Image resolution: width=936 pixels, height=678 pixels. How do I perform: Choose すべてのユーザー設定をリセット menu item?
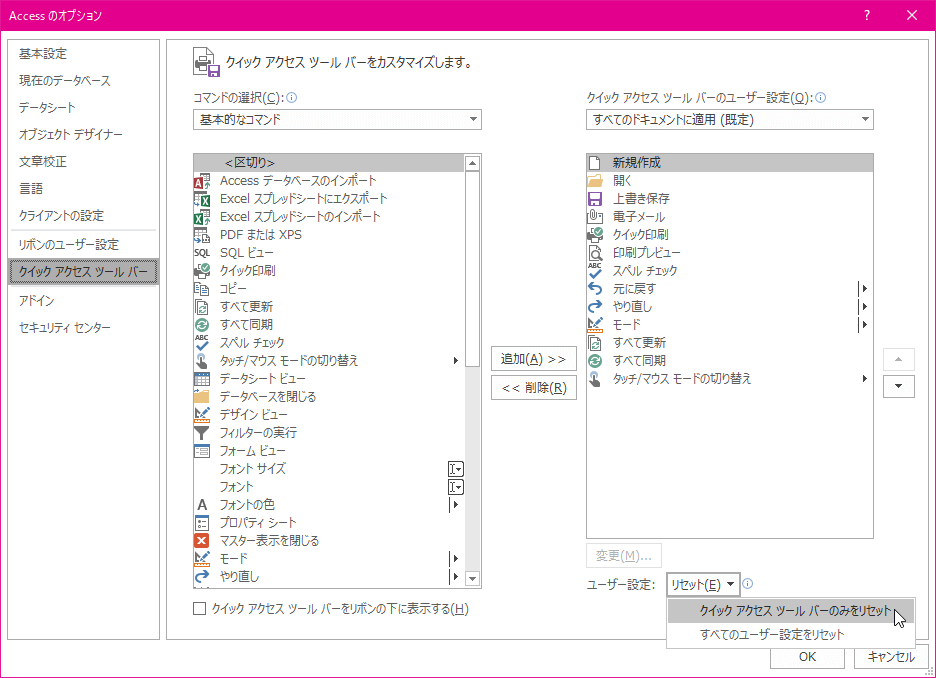coord(790,634)
